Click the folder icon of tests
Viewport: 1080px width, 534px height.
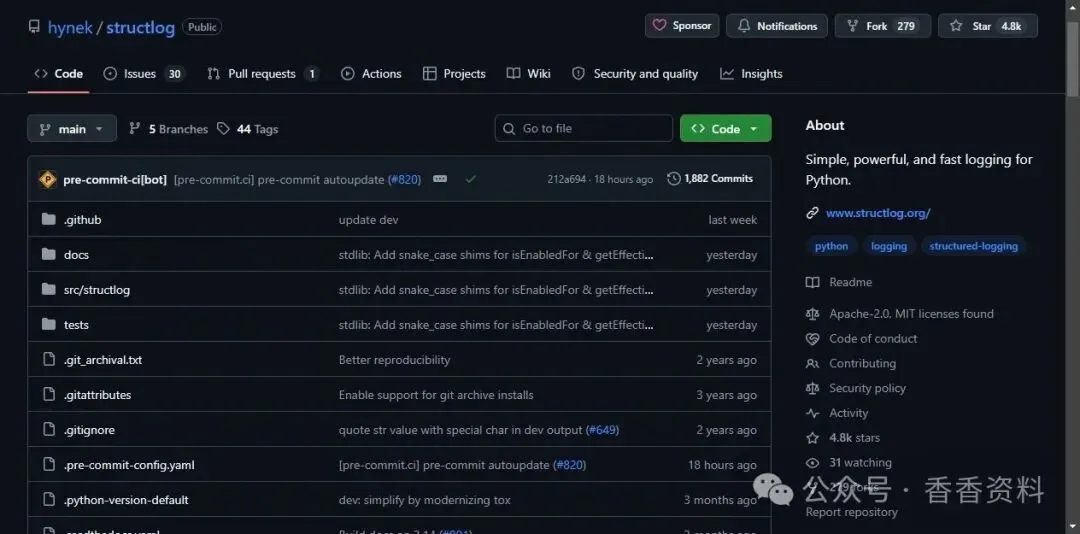tap(48, 325)
